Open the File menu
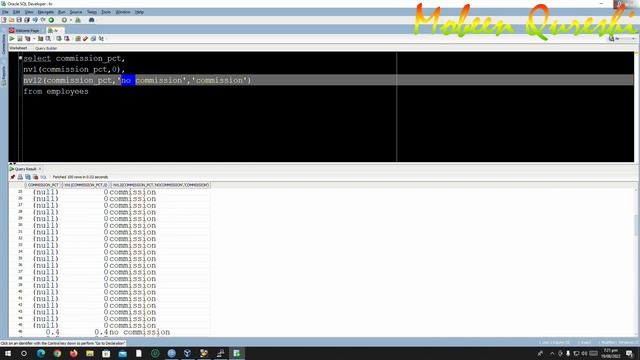 click(5, 12)
